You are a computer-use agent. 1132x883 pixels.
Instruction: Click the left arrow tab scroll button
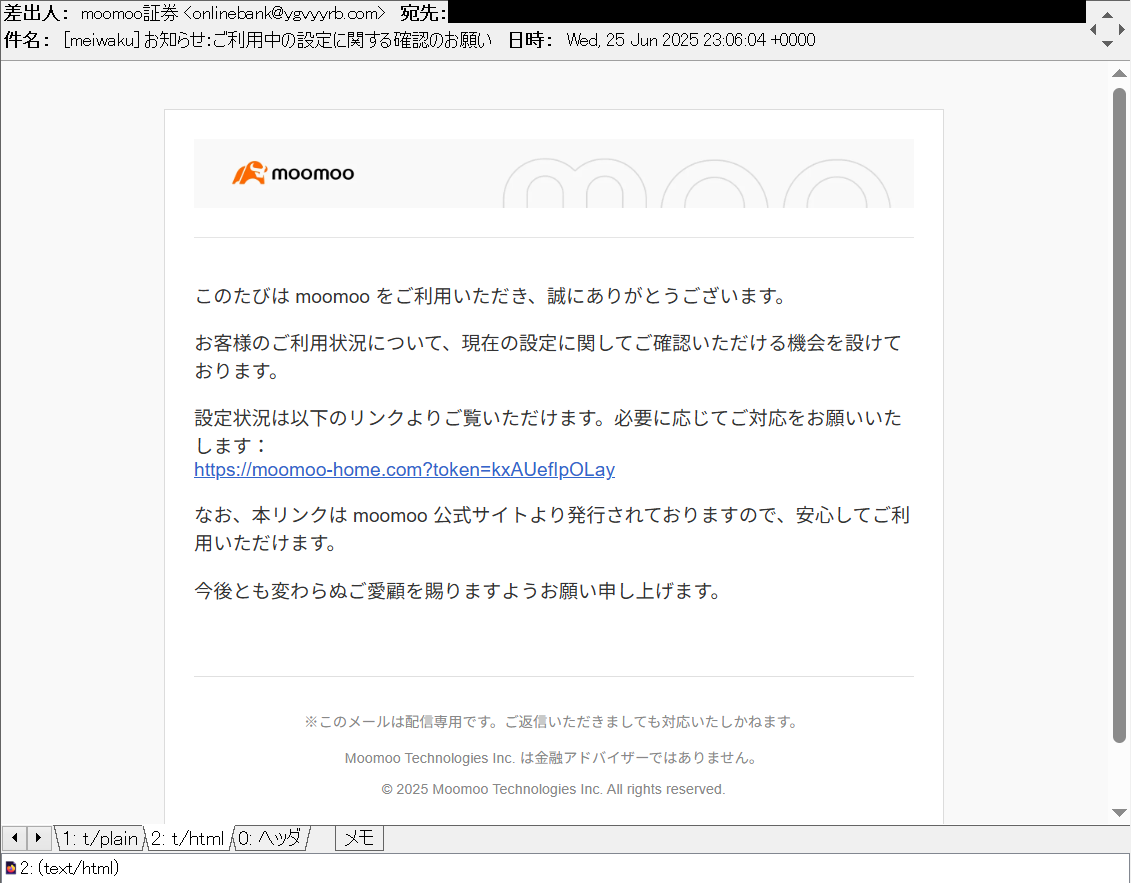coord(14,838)
